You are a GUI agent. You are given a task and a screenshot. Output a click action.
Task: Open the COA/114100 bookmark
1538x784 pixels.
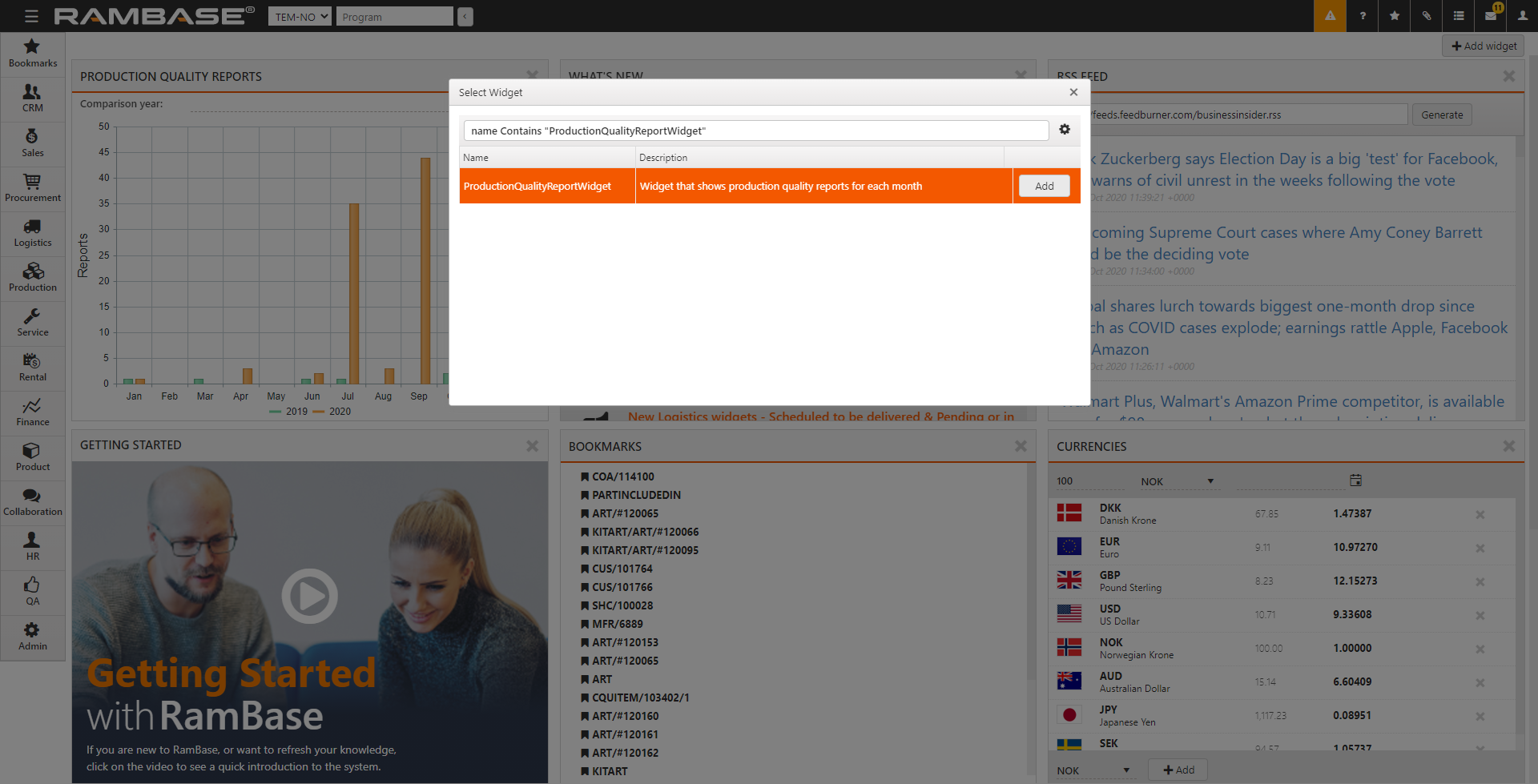coord(622,476)
